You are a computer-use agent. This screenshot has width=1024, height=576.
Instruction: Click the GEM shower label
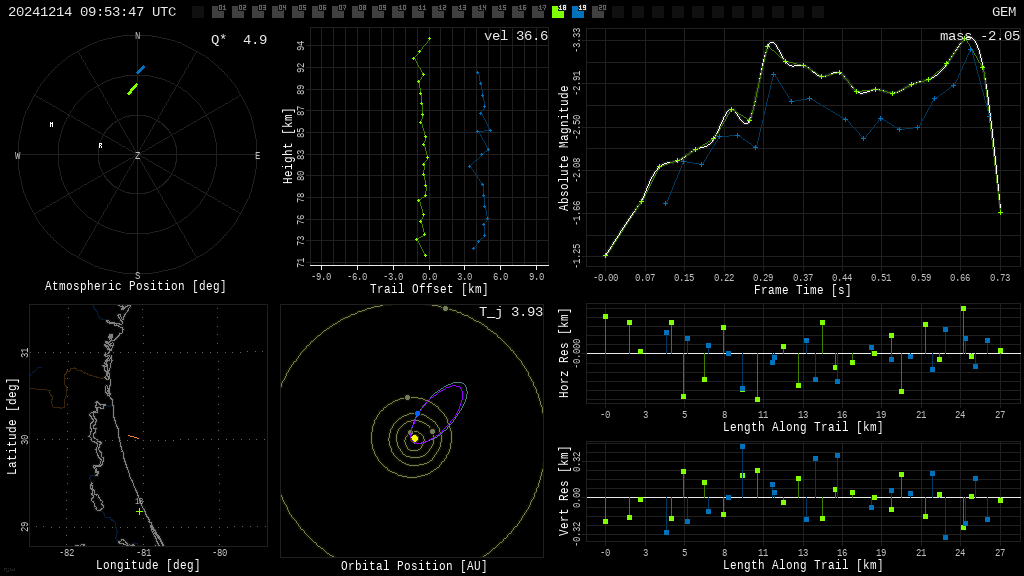[x=1003, y=12]
